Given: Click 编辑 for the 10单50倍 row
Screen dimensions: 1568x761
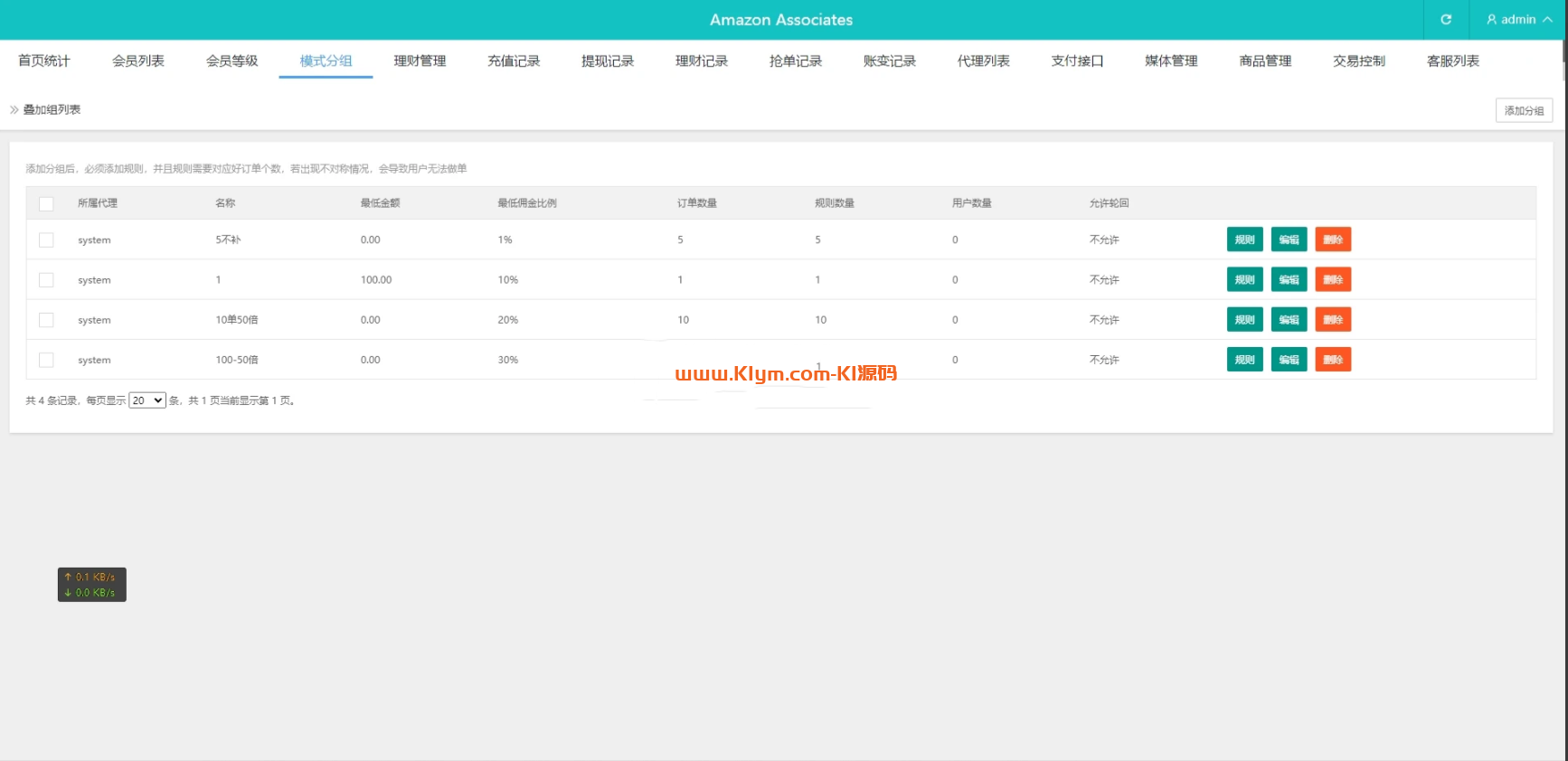Looking at the screenshot, I should point(1289,320).
